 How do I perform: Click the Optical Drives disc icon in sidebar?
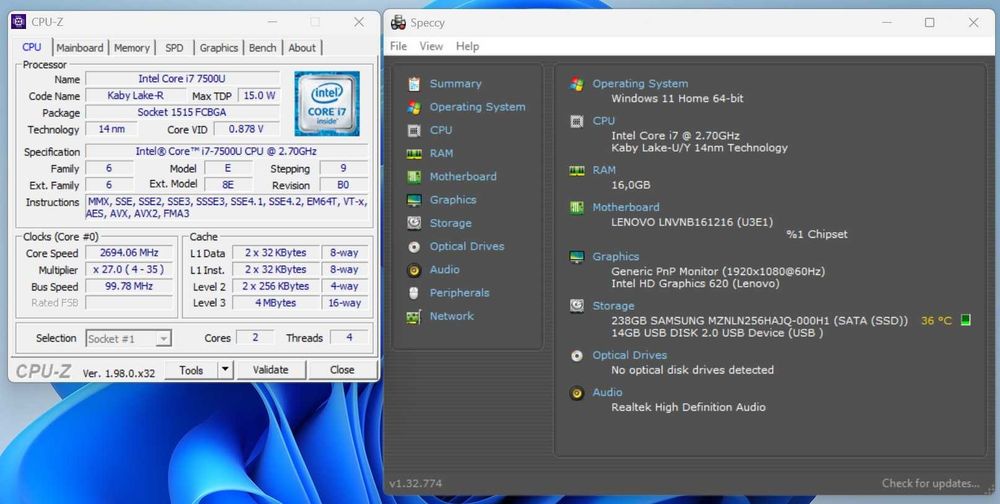point(414,247)
